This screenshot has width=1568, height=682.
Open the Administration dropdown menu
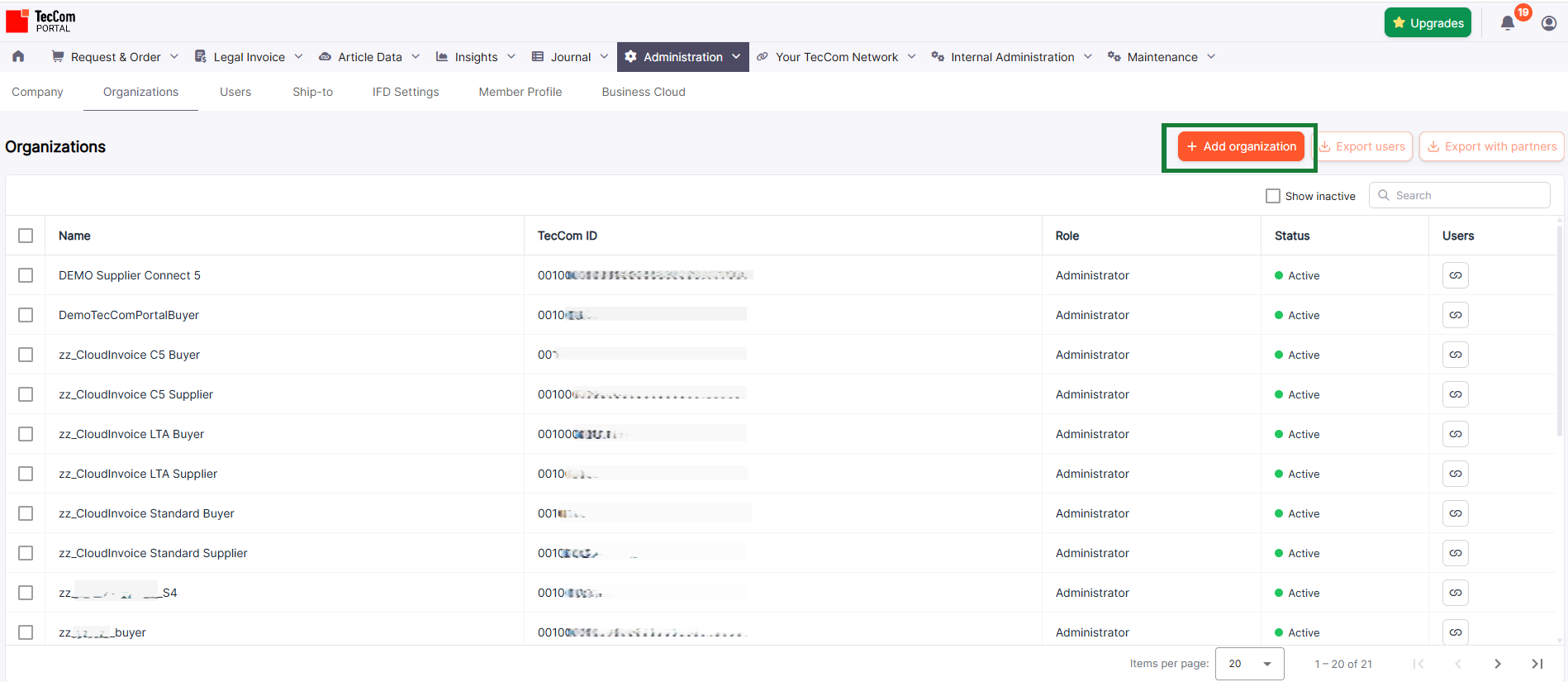pyautogui.click(x=683, y=56)
